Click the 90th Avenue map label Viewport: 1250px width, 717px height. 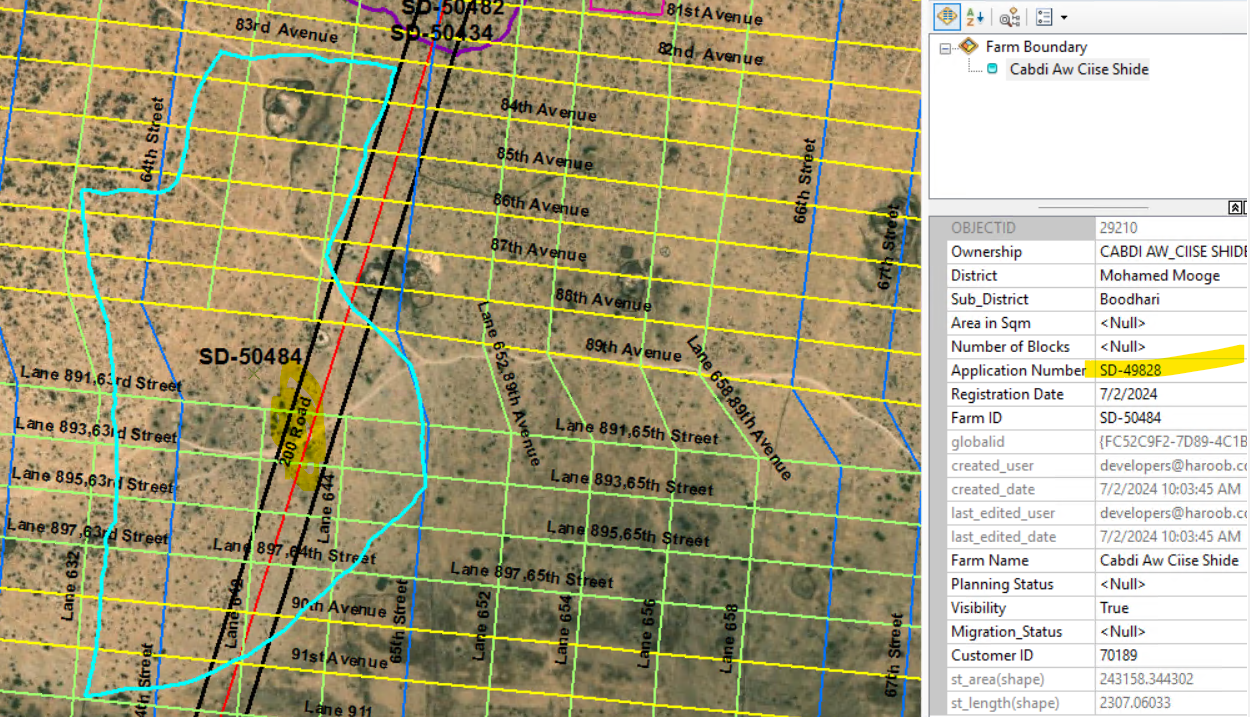338,607
